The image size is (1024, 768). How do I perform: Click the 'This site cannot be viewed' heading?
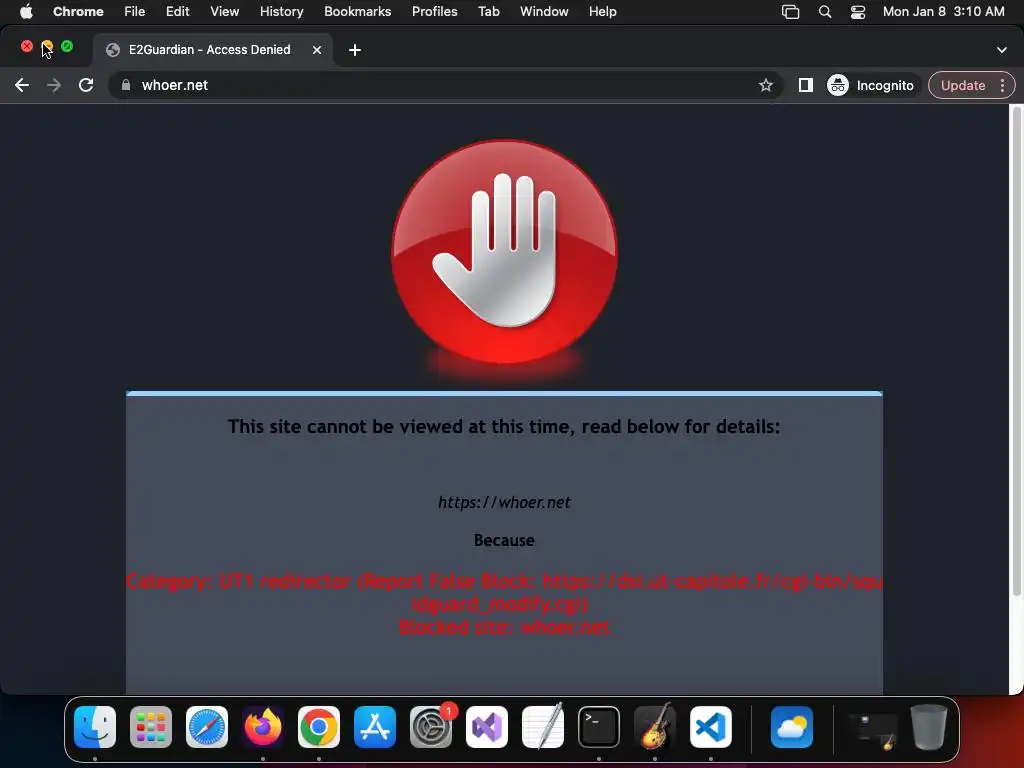tap(504, 426)
